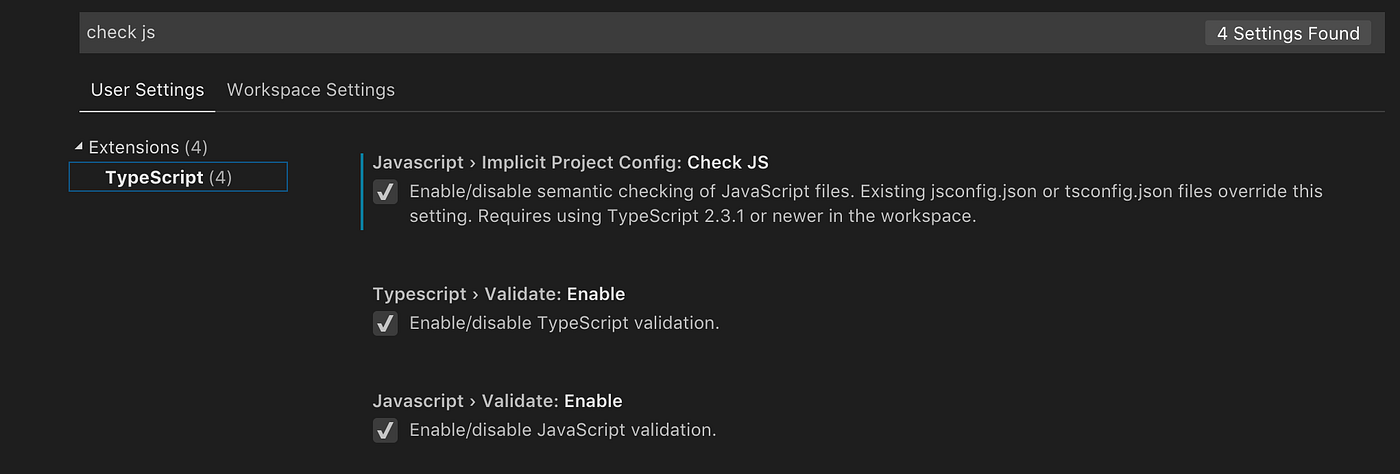Collapse the Extensions tree arrow
The width and height of the screenshot is (1400, 474).
[79, 147]
